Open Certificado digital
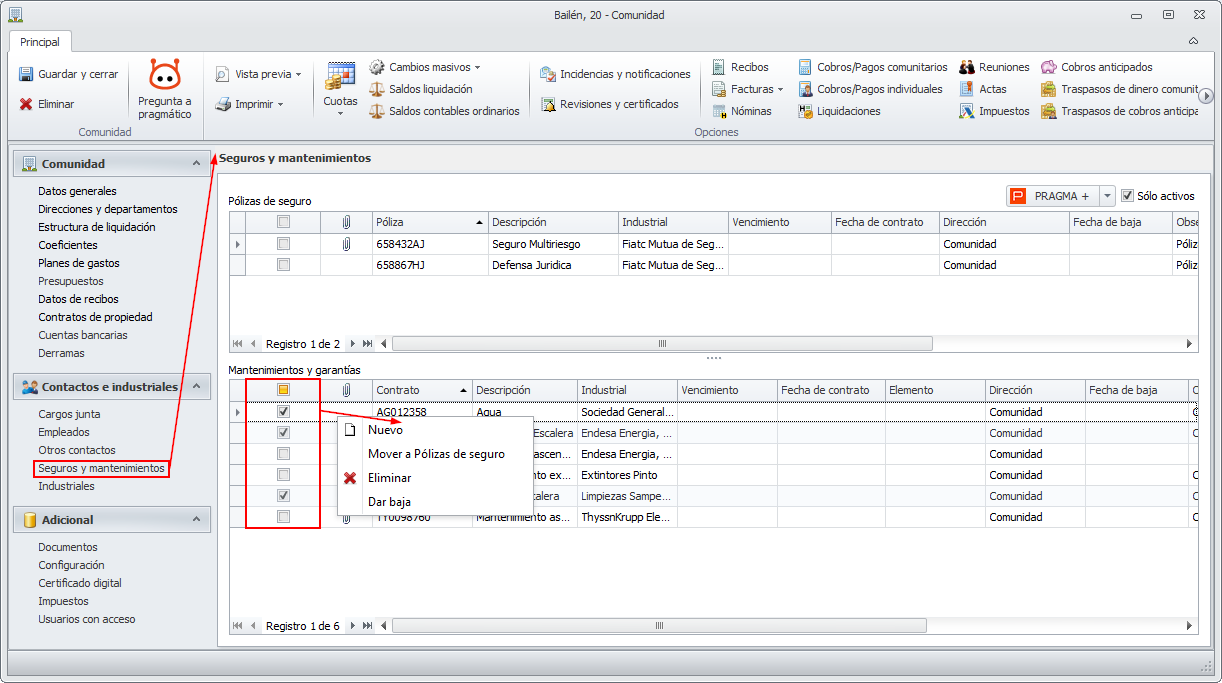 click(x=80, y=583)
